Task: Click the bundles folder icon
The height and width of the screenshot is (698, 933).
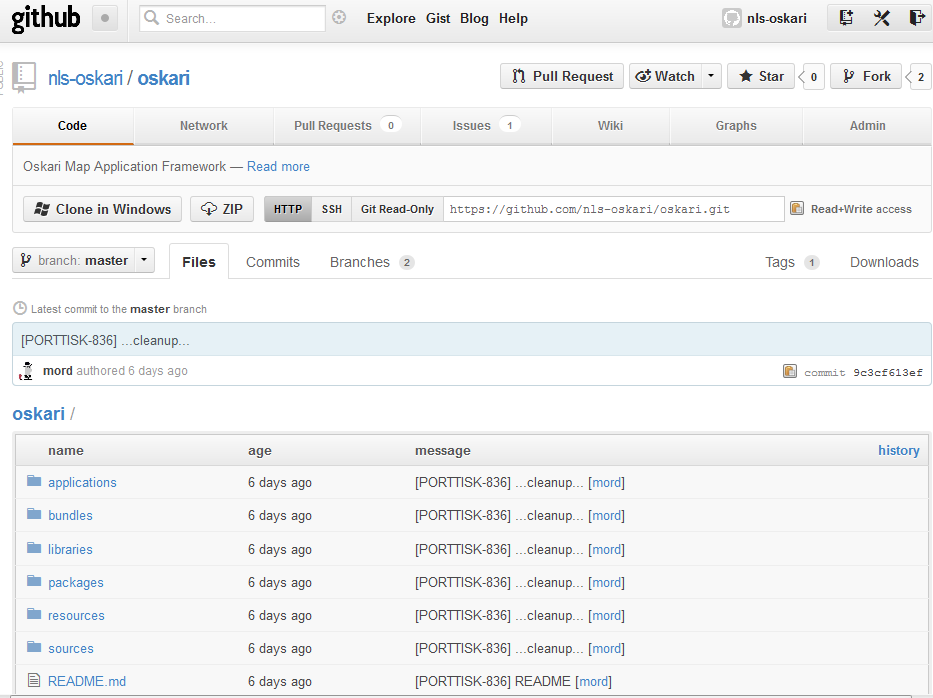Action: click(x=34, y=514)
